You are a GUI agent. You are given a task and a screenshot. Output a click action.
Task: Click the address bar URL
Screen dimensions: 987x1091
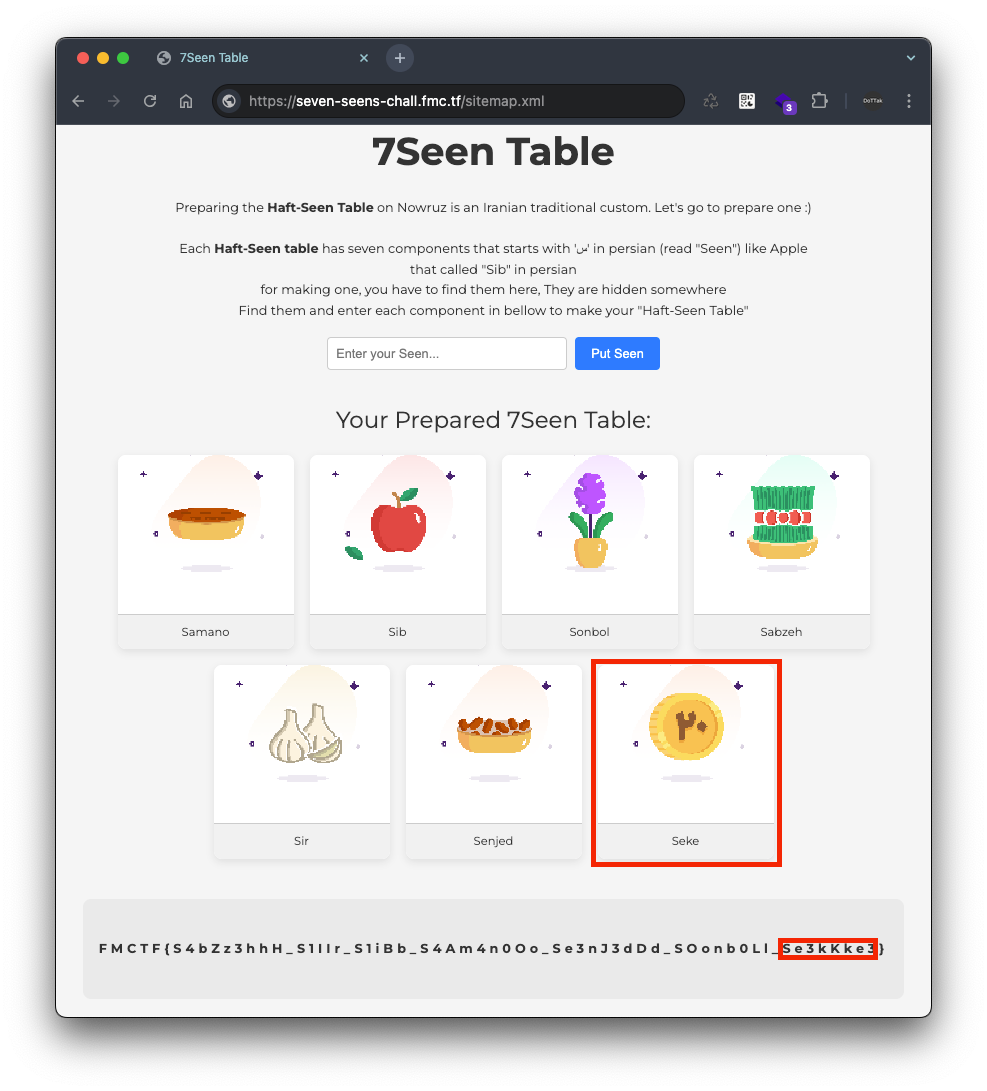pos(396,102)
